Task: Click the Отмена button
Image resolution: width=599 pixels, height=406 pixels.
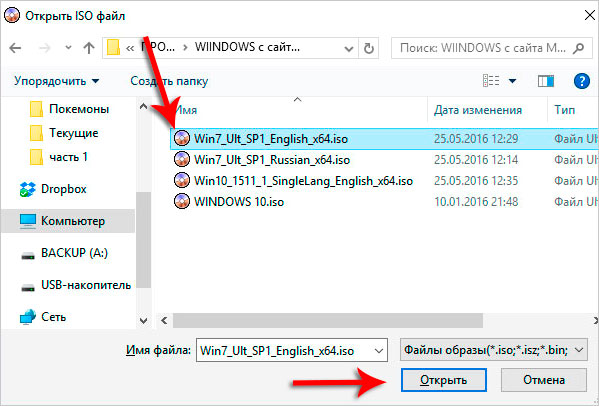Action: 544,380
